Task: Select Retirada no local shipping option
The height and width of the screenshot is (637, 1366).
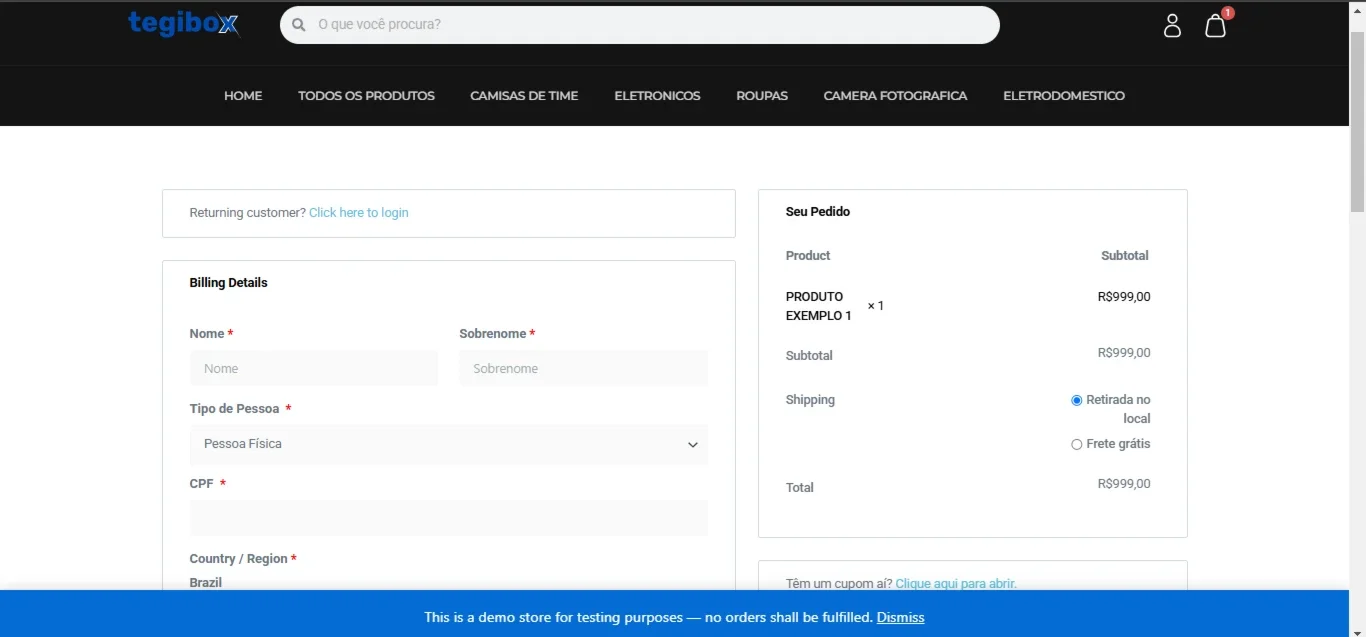Action: (1077, 400)
